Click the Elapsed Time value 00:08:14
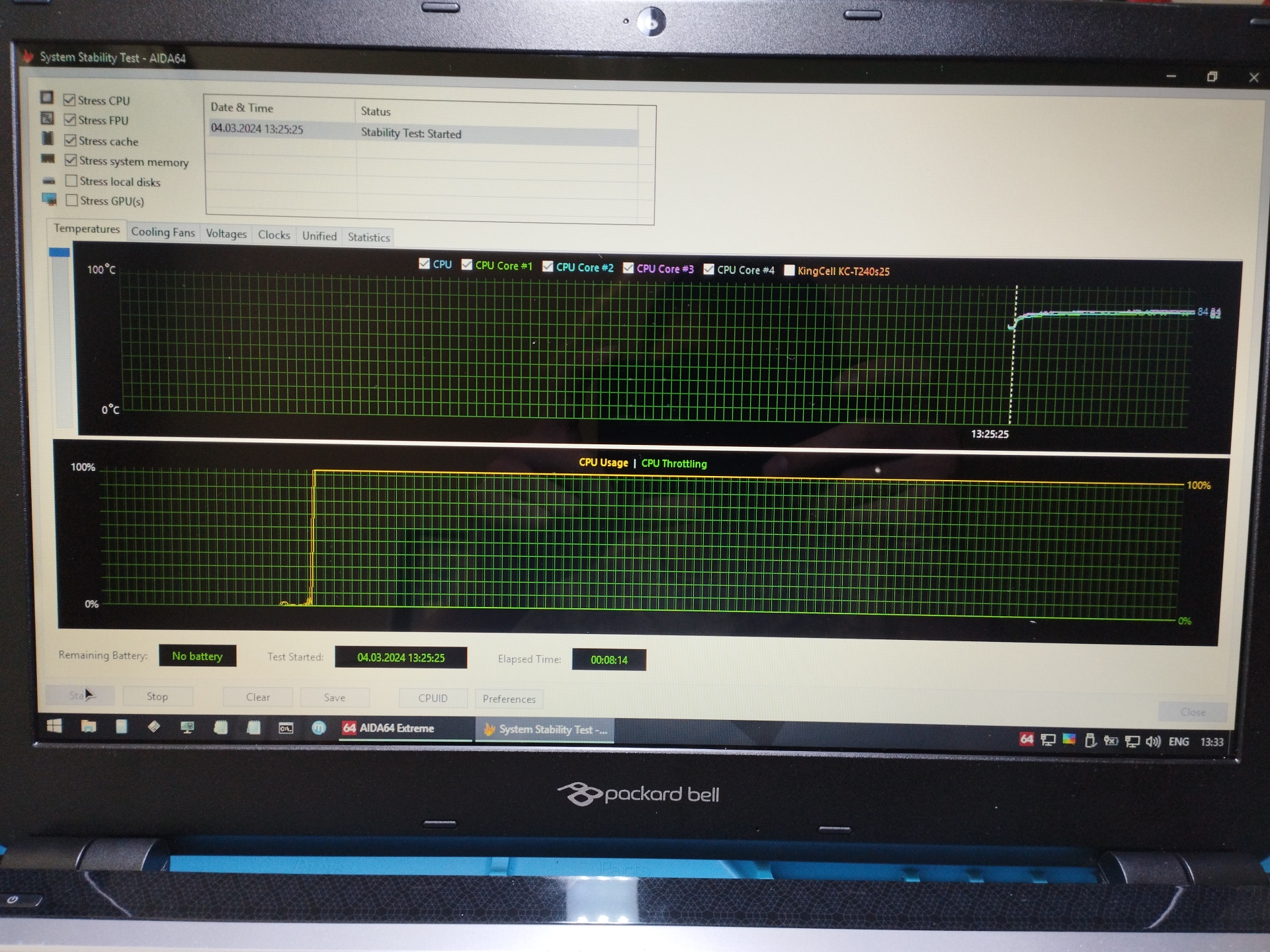Viewport: 1270px width, 952px height. tap(609, 660)
